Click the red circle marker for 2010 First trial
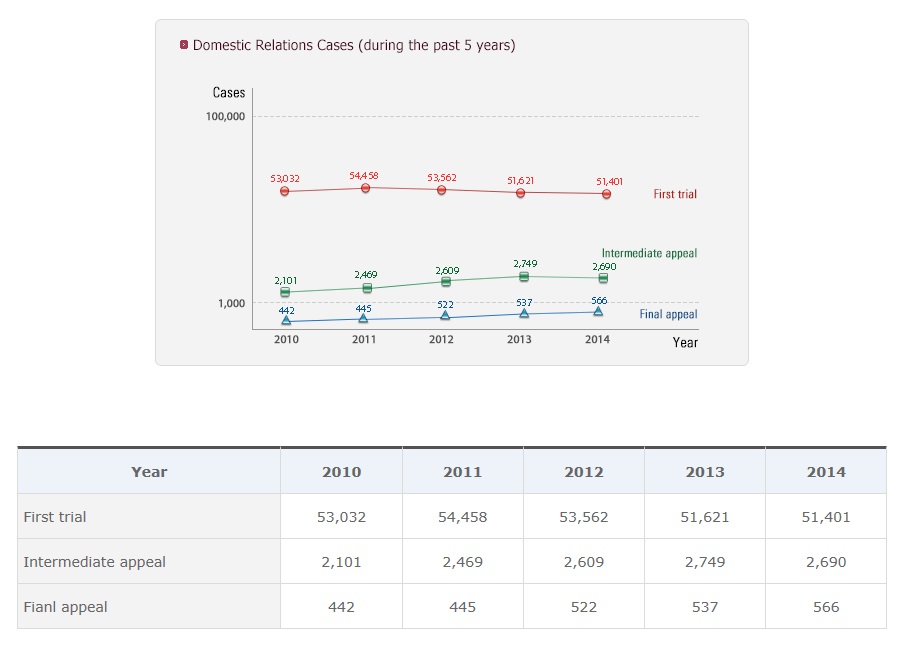Viewport: 899px width, 647px height. 285,191
